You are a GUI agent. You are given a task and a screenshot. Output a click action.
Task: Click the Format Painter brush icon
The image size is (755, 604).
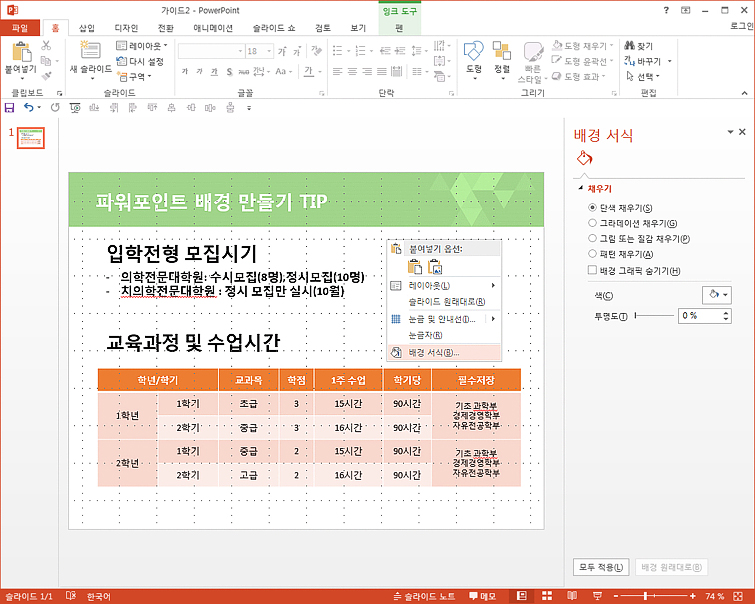(46, 76)
